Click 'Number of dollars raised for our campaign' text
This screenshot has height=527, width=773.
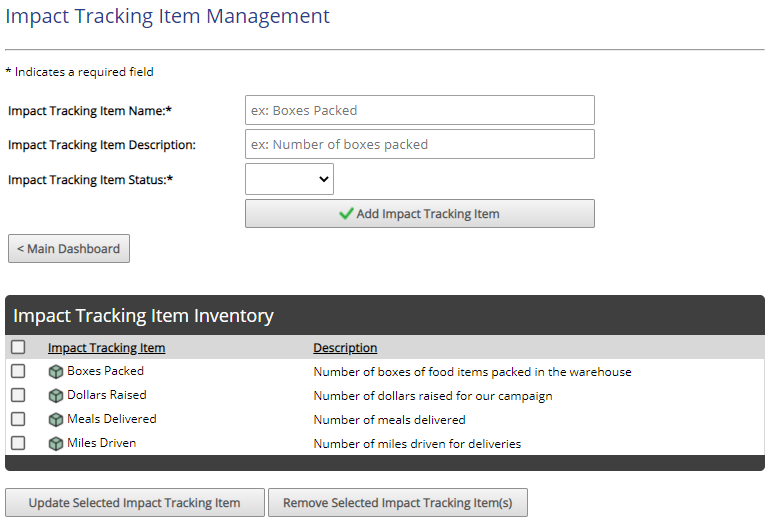pyautogui.click(x=433, y=396)
